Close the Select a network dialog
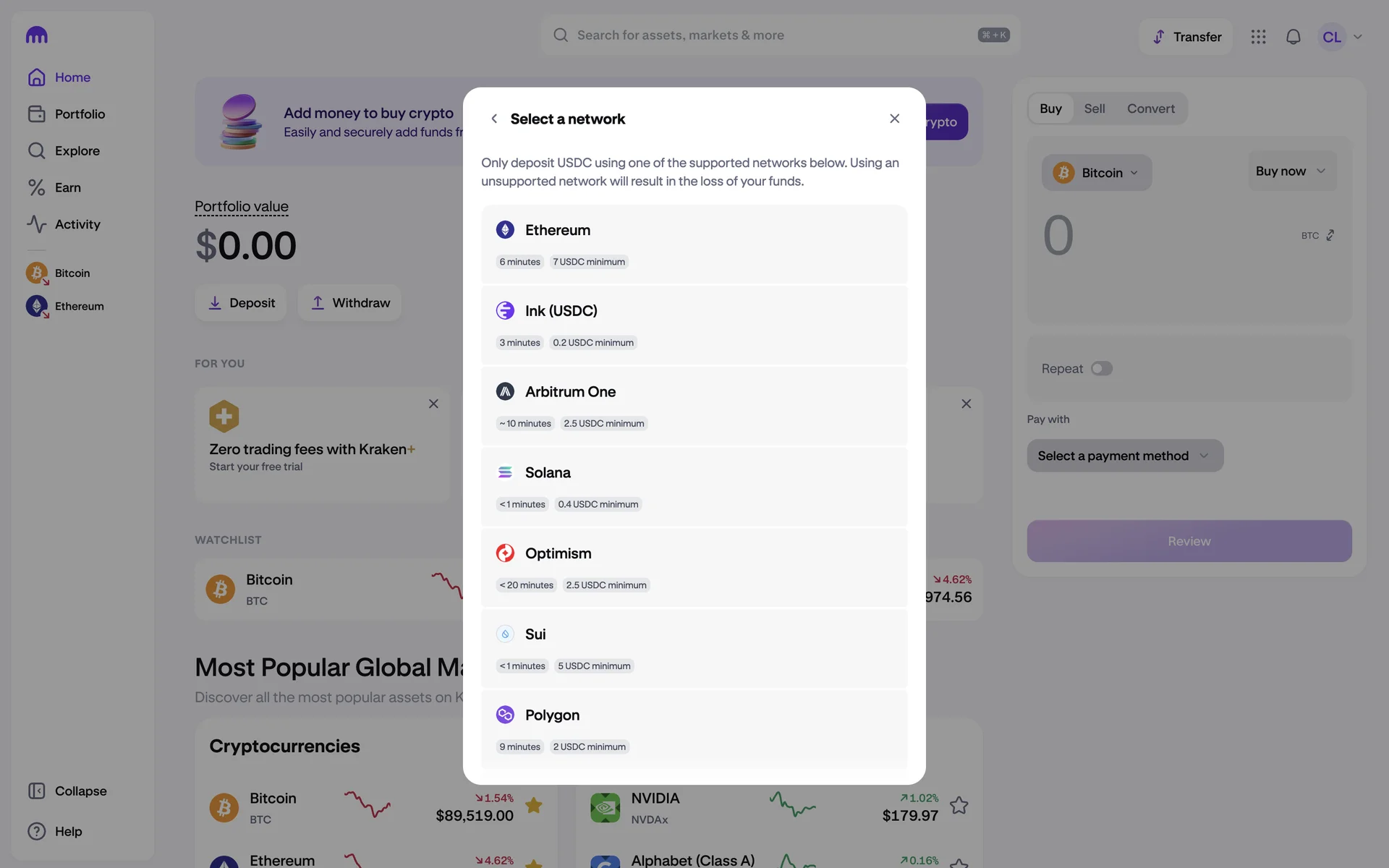Image resolution: width=1389 pixels, height=868 pixels. point(895,119)
